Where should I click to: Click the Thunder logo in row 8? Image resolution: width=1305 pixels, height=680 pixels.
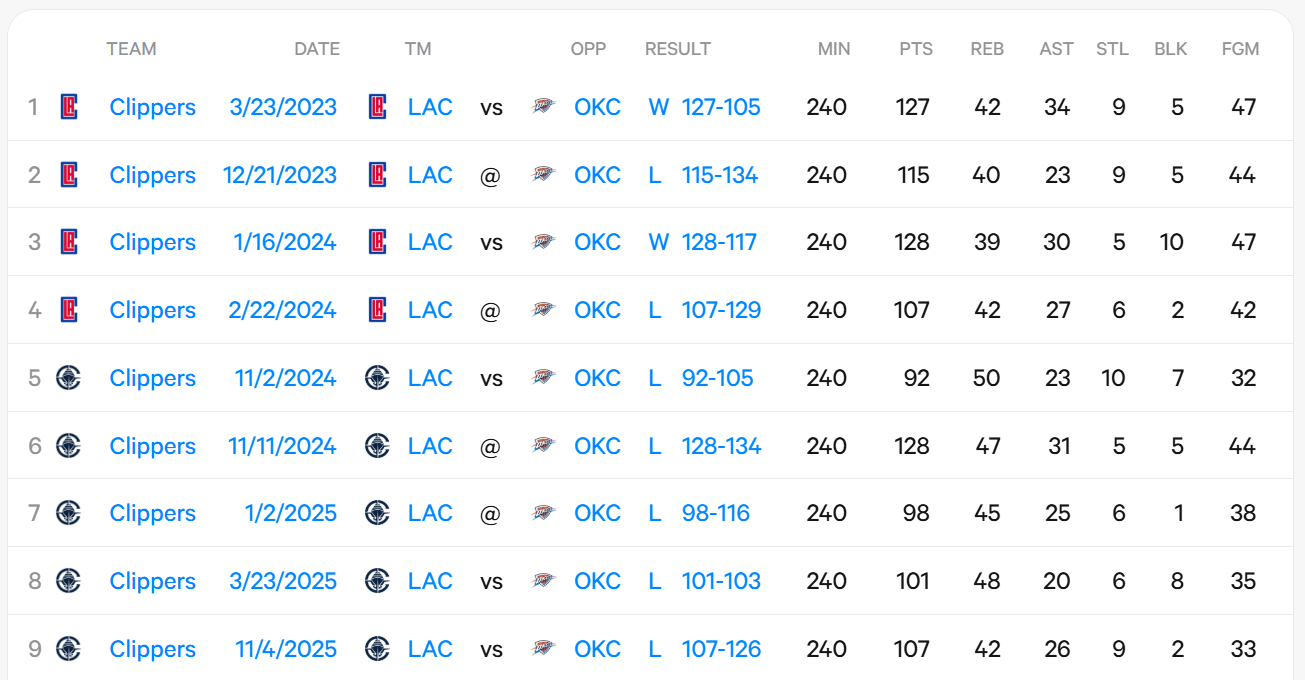coord(543,581)
